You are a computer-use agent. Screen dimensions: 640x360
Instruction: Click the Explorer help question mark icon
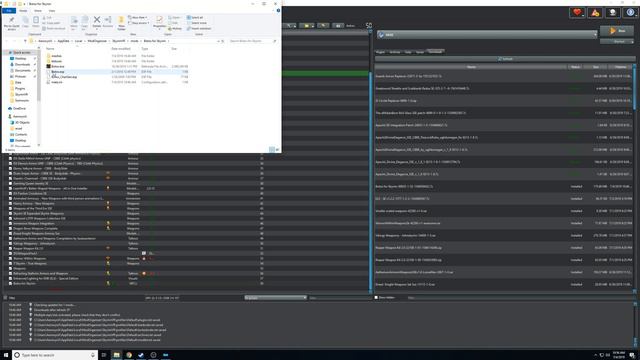point(278,11)
